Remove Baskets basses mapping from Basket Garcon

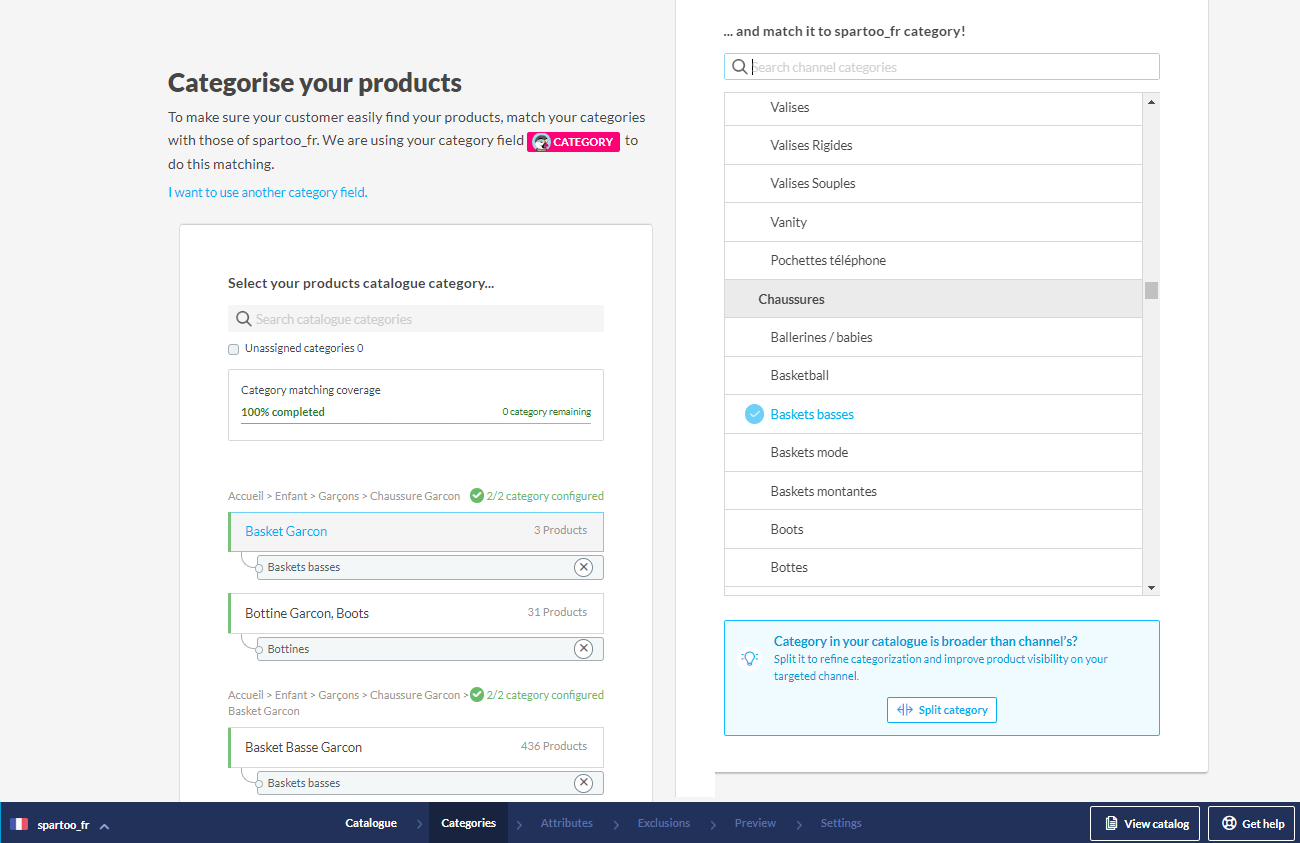click(583, 567)
